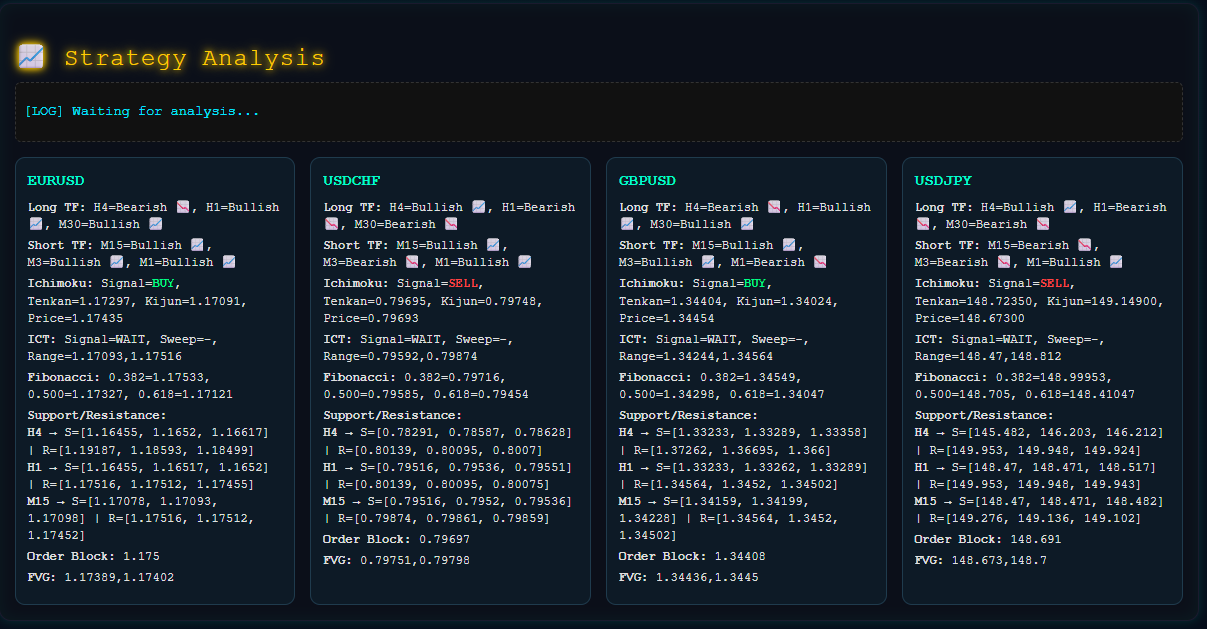Click USDCHF ICT Range=0.79592,0.79874
The height and width of the screenshot is (629, 1207).
coord(401,356)
